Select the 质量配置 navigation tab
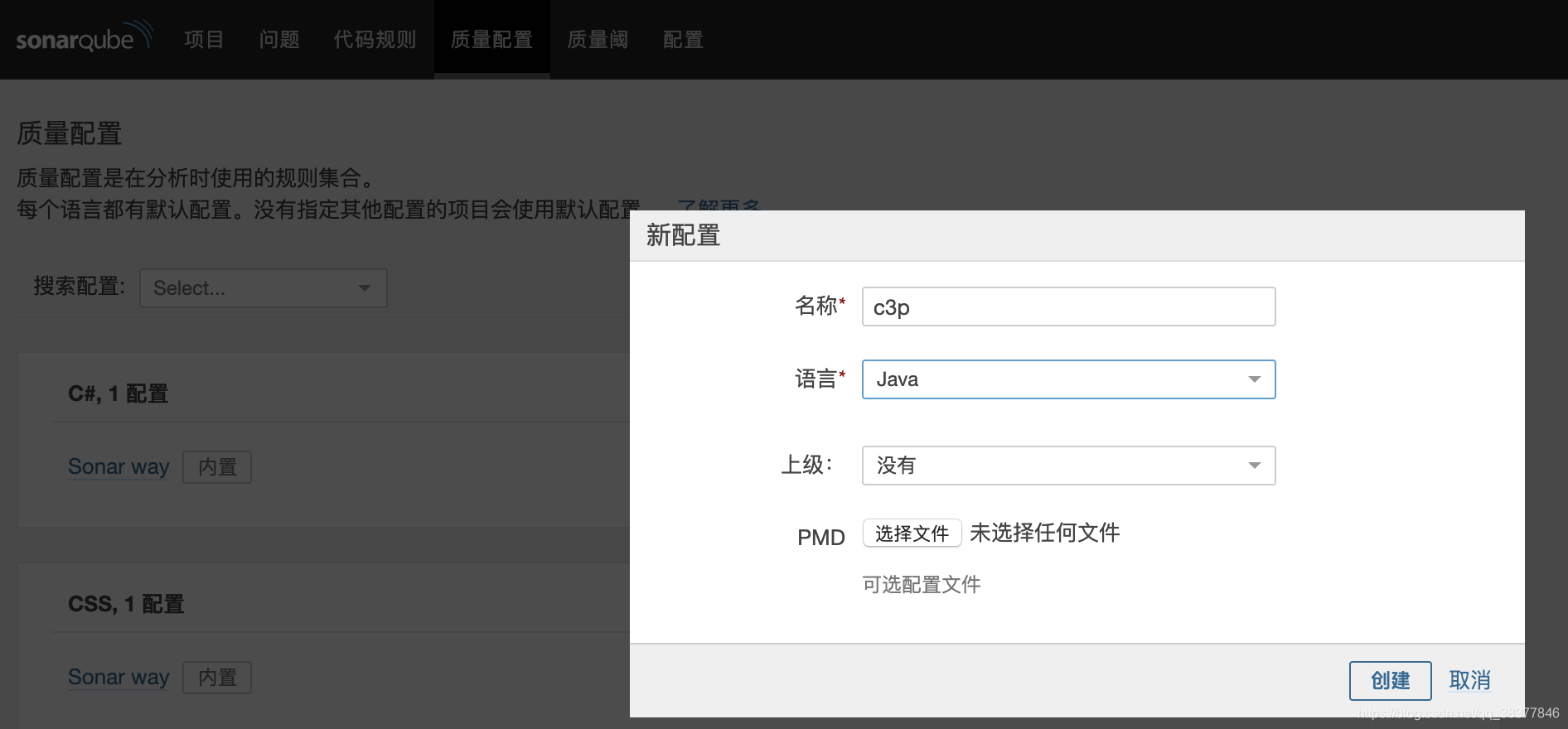The width and height of the screenshot is (1568, 729). 491,40
